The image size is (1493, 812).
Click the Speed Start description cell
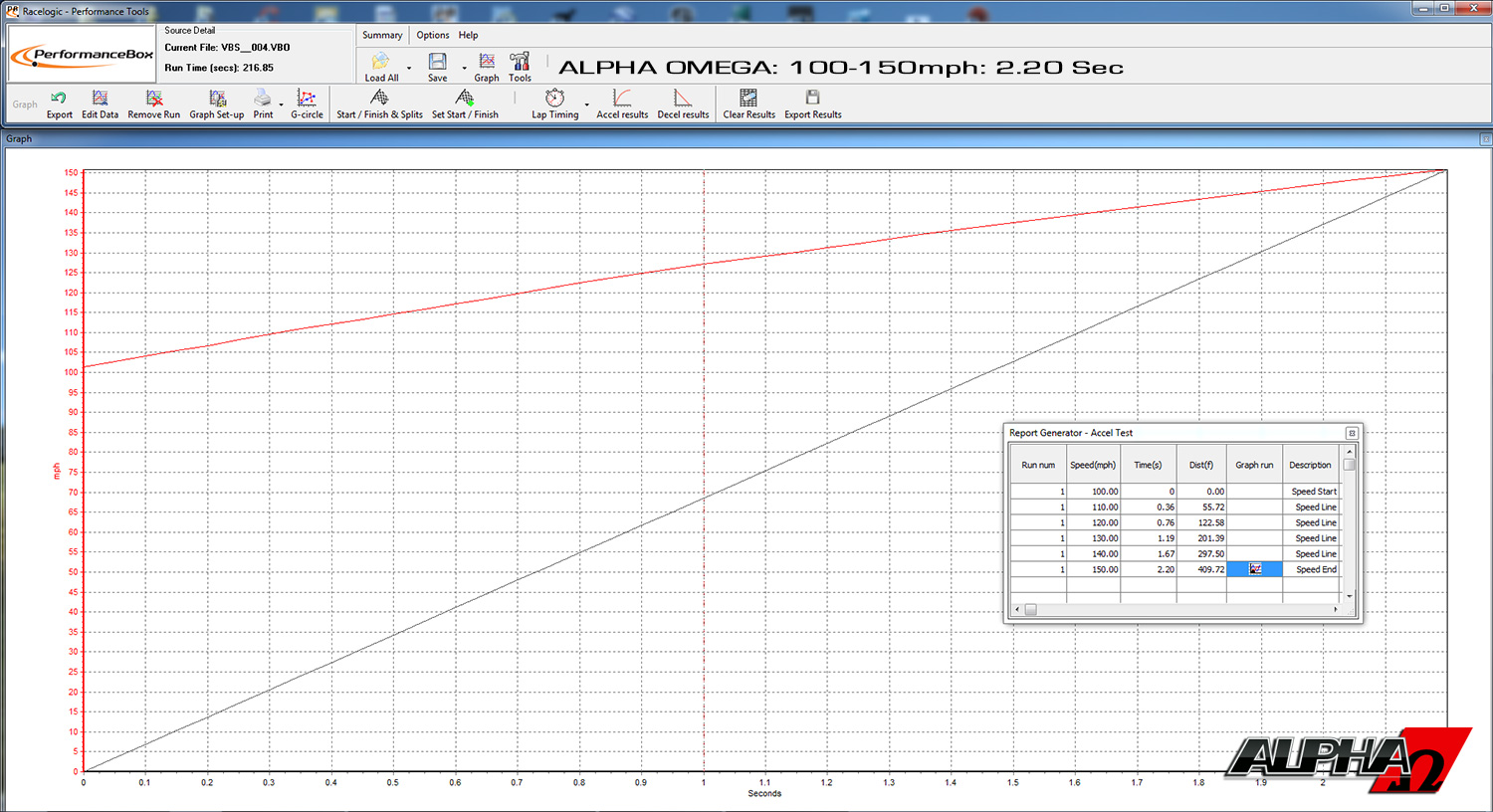(x=1311, y=492)
